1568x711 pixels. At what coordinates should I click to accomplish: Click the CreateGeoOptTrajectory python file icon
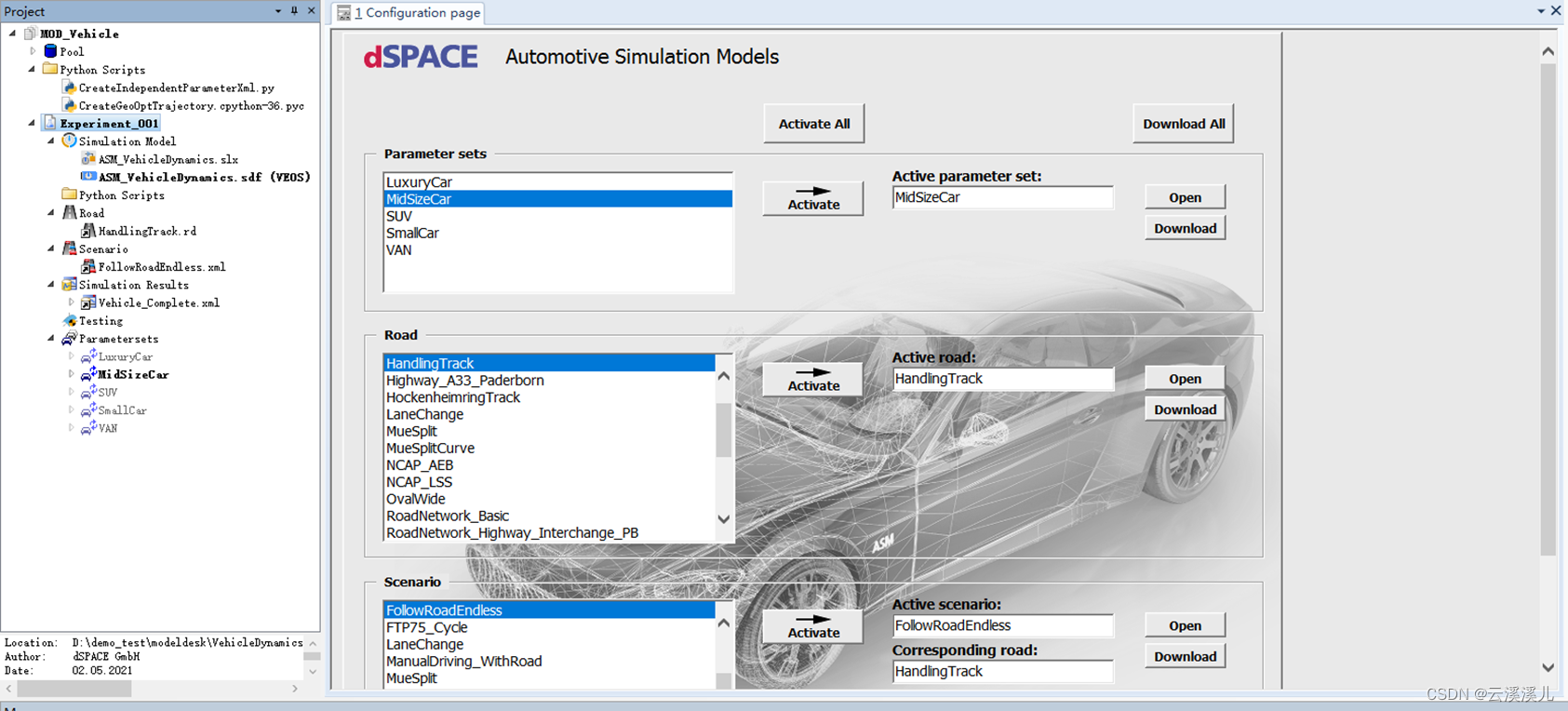(69, 105)
